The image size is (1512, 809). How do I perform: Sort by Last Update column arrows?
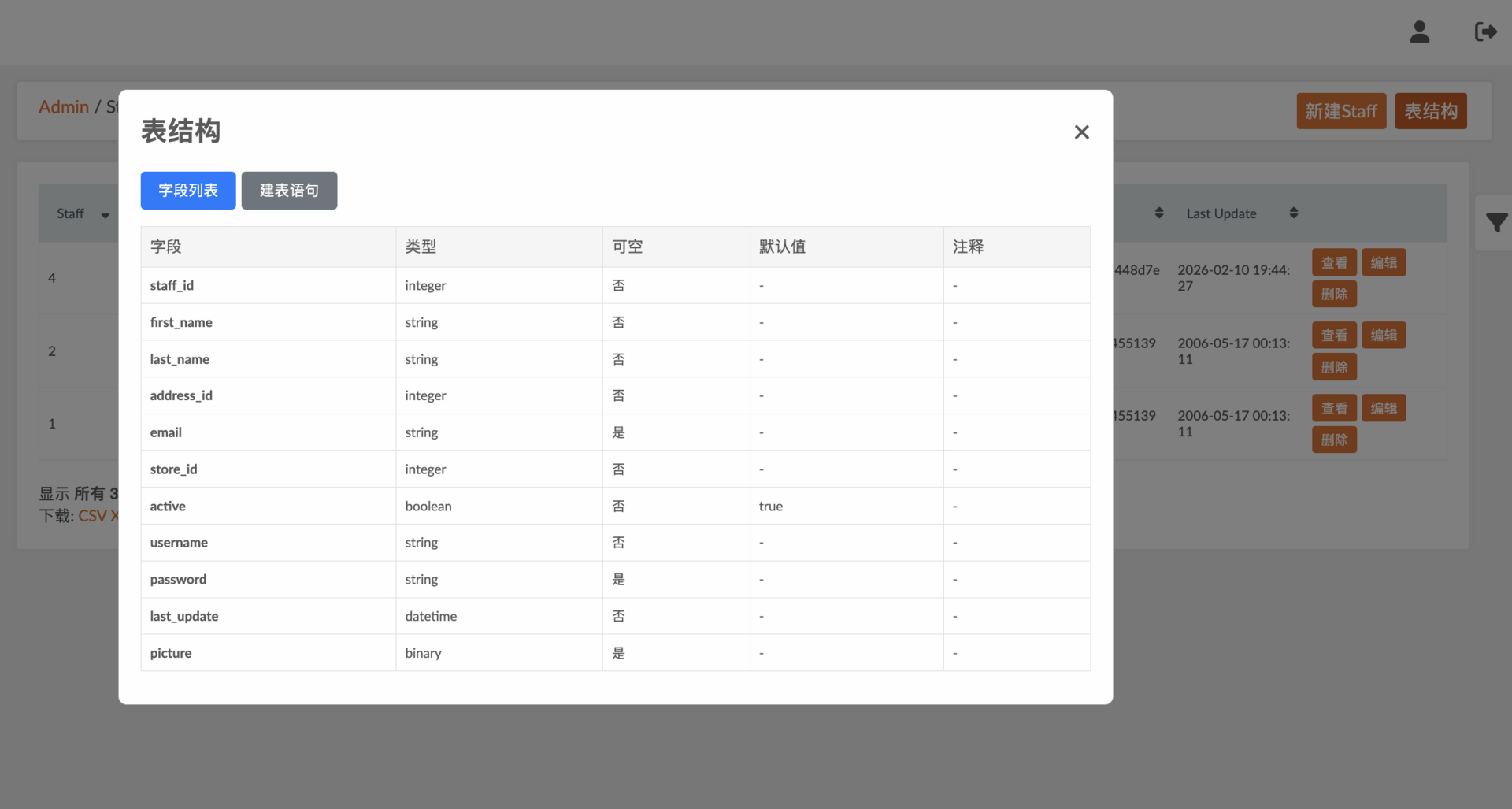[x=1293, y=213]
